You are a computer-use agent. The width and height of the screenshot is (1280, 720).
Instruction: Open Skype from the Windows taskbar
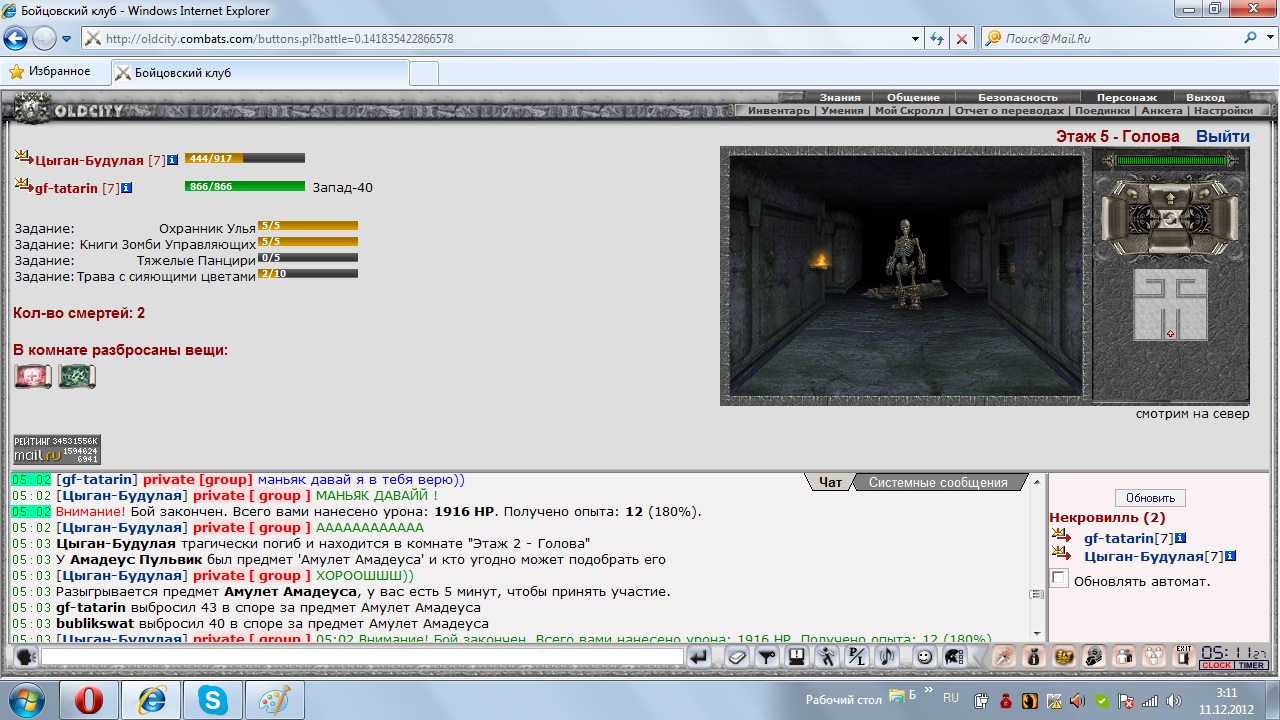(213, 700)
